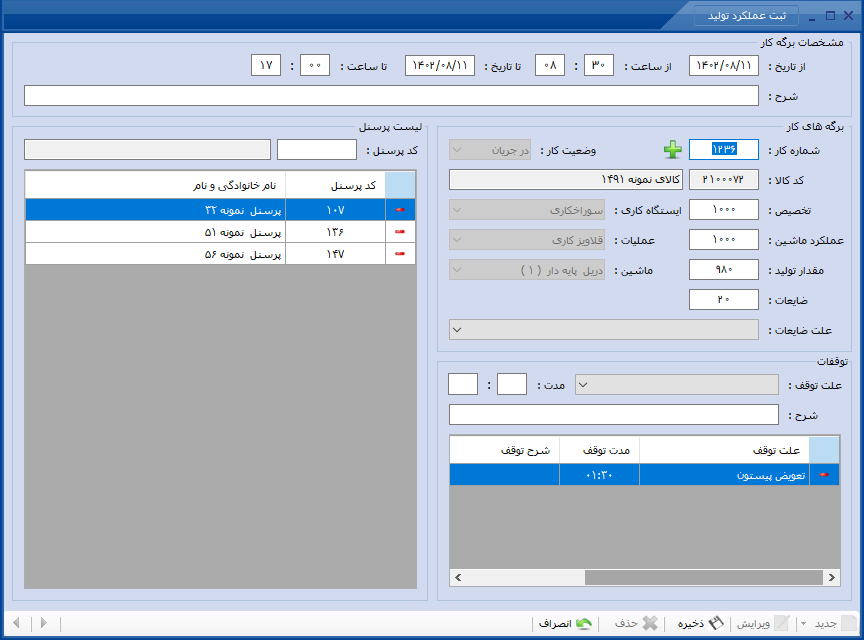Screen dimensions: 864x640
Task: Create a new record with جدید
Action: (x=835, y=623)
